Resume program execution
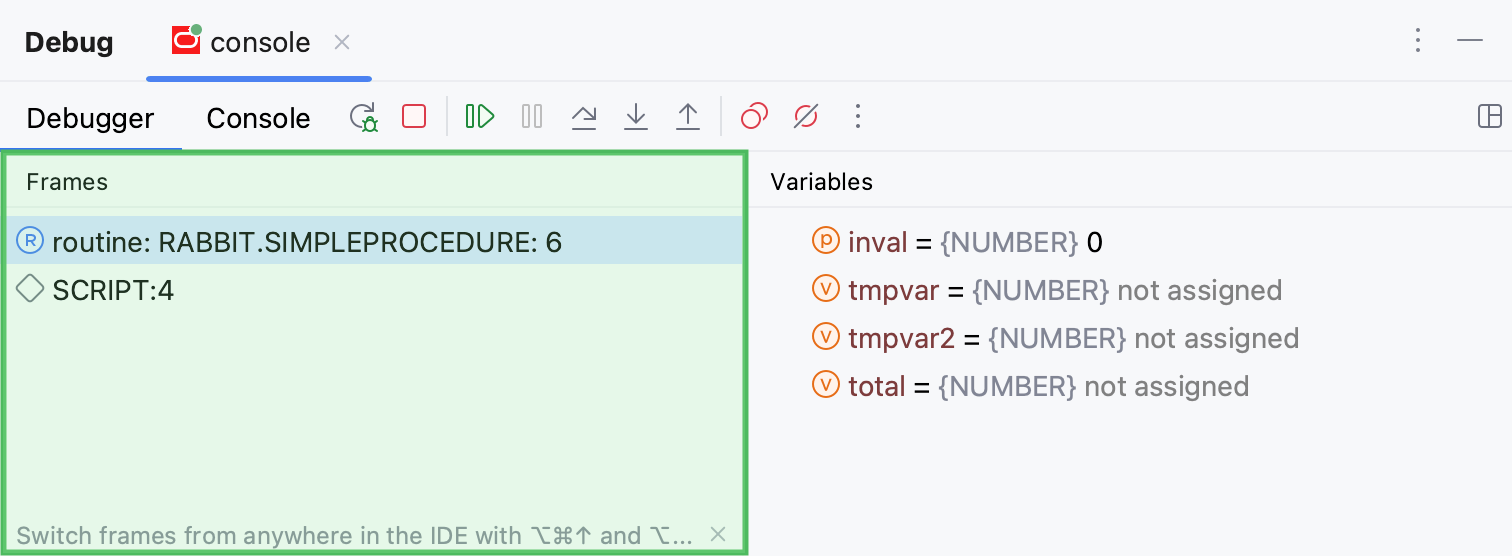This screenshot has width=1512, height=556. pyautogui.click(x=480, y=117)
